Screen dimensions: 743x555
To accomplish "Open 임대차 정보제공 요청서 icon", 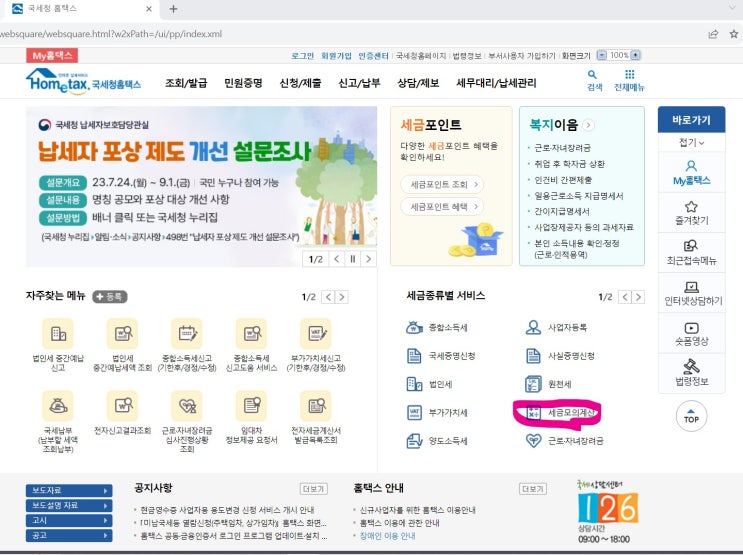I will (x=252, y=406).
